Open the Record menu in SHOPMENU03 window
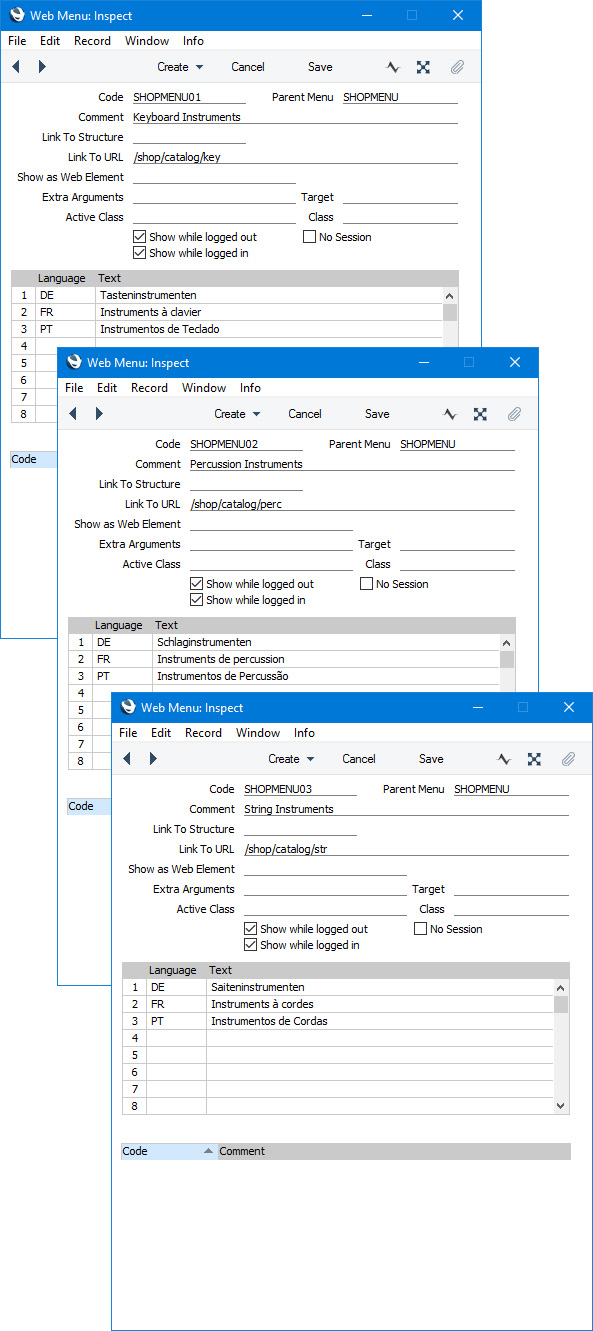 coord(203,733)
